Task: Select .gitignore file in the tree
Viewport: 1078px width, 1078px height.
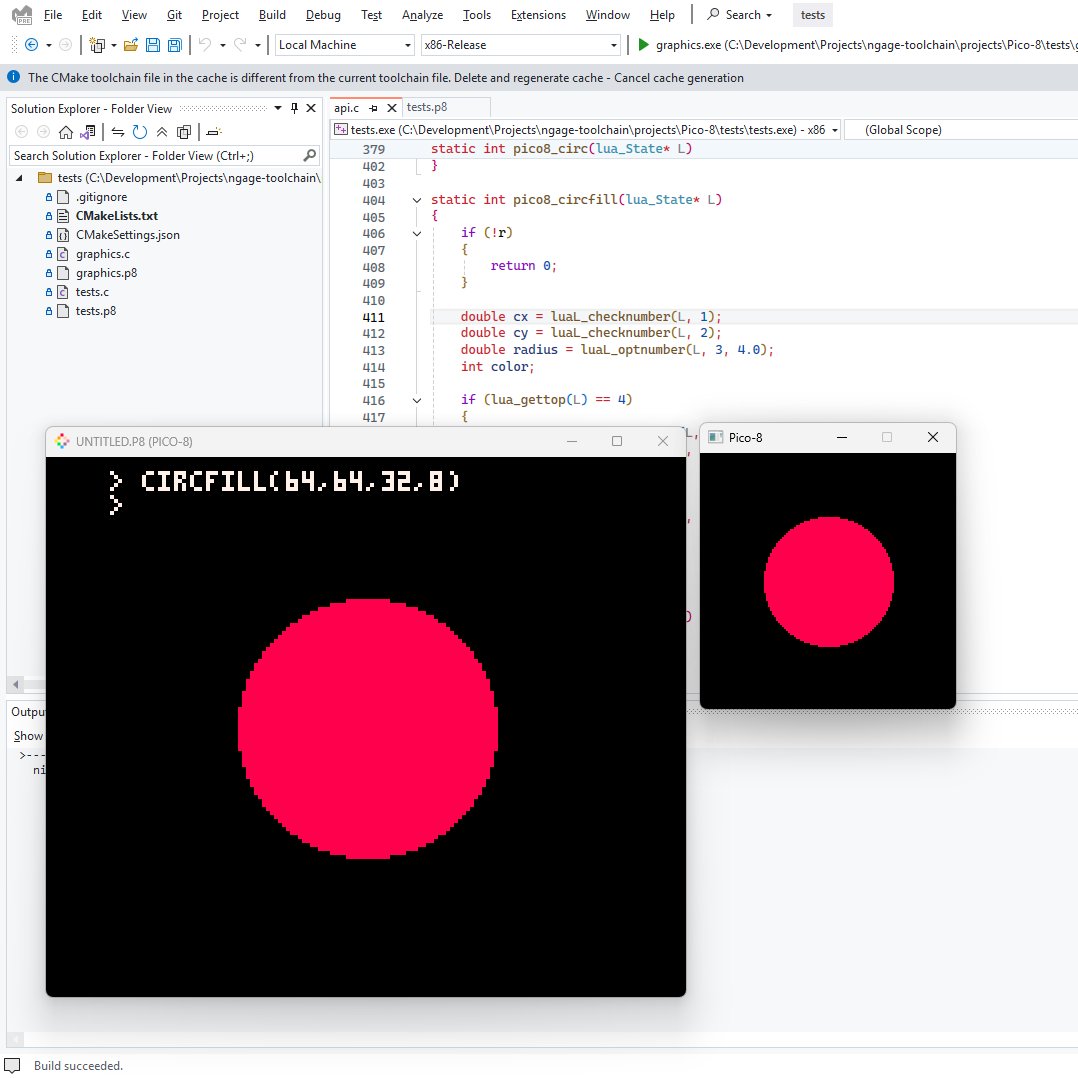Action: (102, 197)
